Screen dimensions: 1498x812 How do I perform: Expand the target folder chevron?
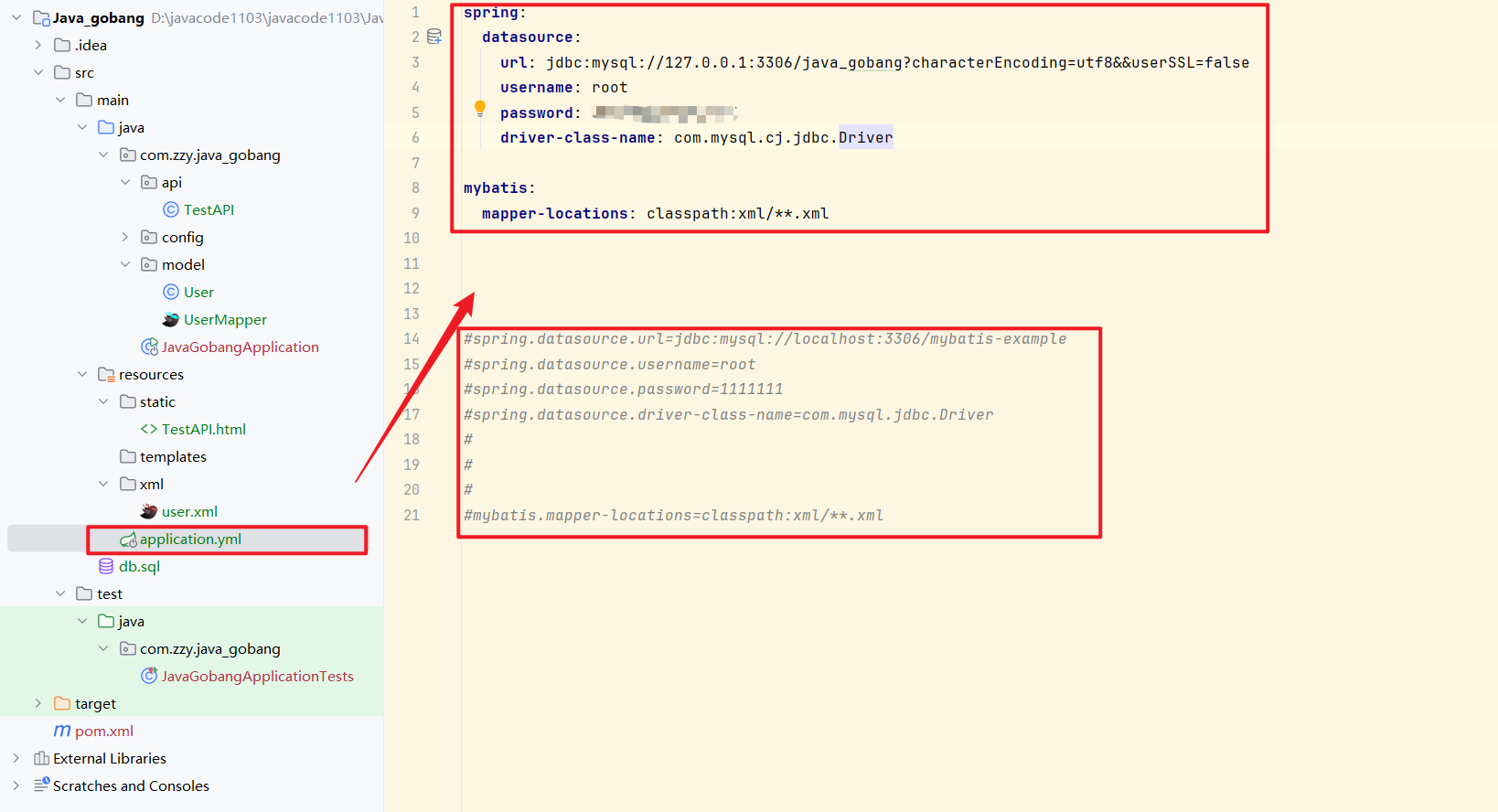(x=37, y=703)
